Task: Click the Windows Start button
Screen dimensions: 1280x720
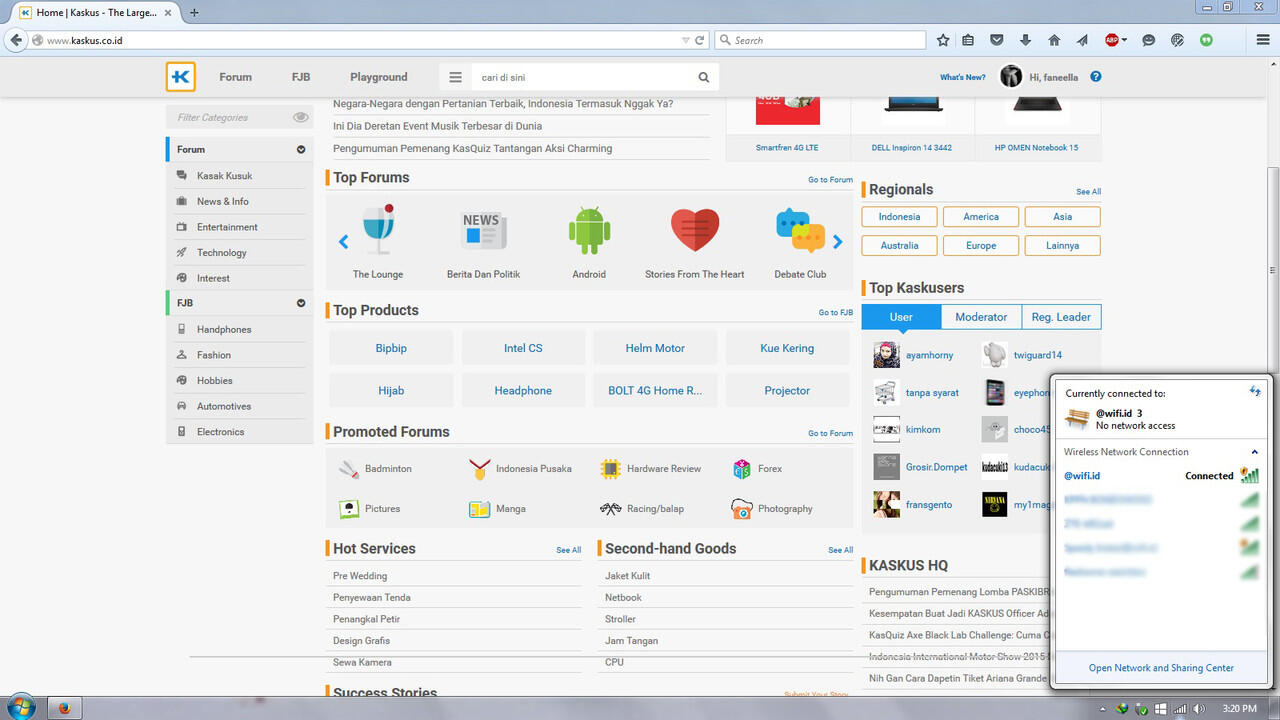Action: [20, 708]
